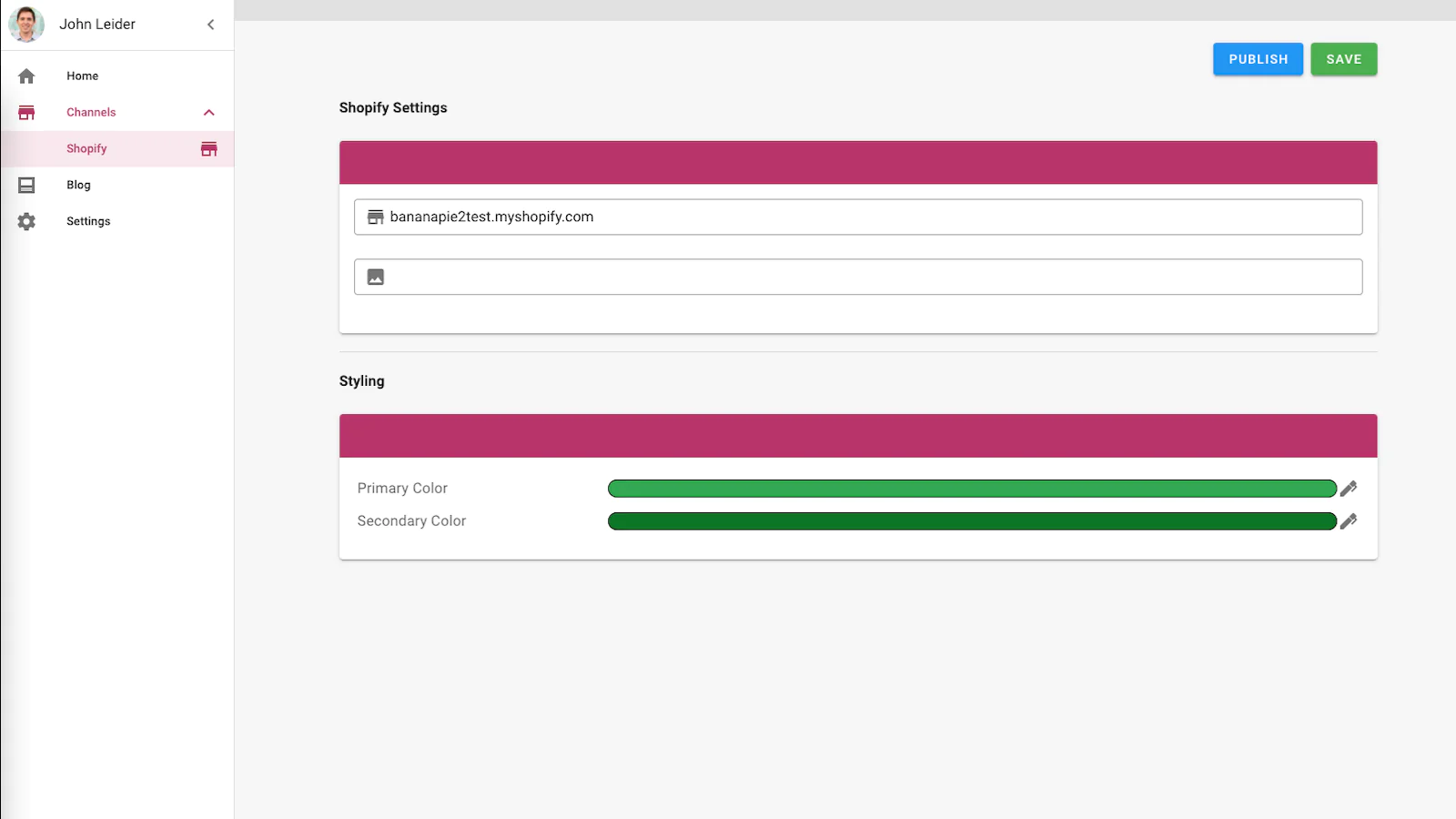Click the Primary Color green swatch bar
This screenshot has width=1456, height=819.
tap(971, 489)
